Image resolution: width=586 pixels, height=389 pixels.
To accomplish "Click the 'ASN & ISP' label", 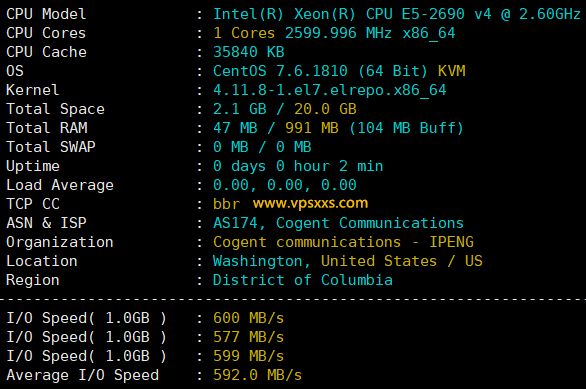I will pos(46,223).
